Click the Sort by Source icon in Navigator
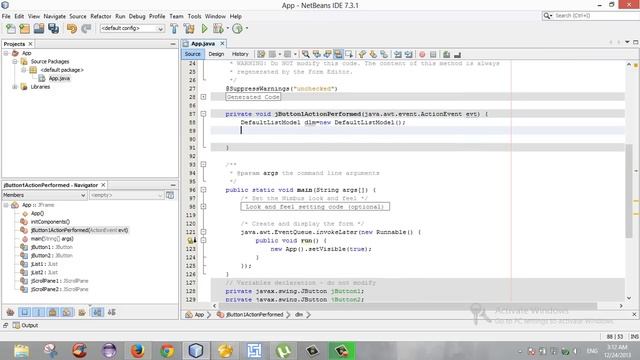The image size is (640, 360). (111, 313)
